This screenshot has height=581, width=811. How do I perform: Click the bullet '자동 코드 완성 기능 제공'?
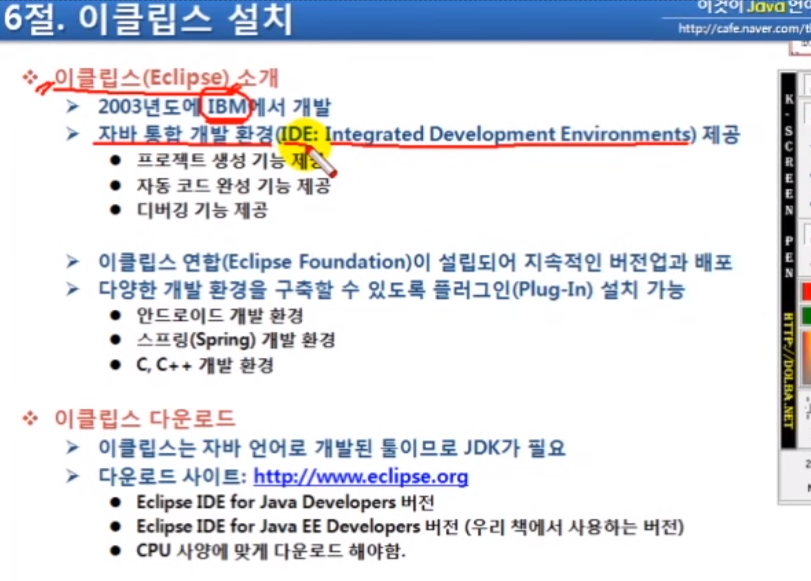coord(233,185)
